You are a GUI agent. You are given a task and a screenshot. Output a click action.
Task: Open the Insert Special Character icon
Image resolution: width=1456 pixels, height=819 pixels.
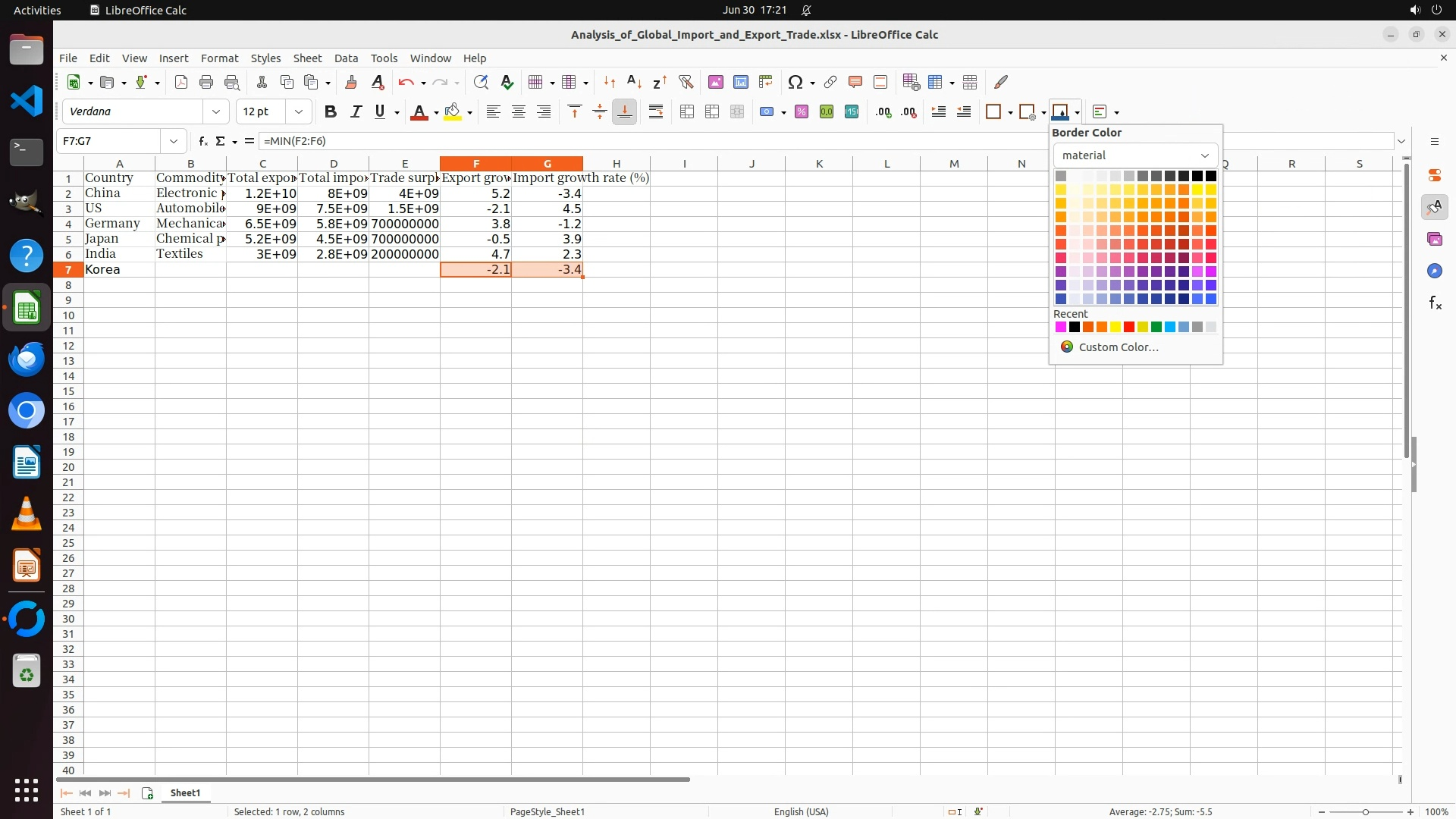click(795, 82)
